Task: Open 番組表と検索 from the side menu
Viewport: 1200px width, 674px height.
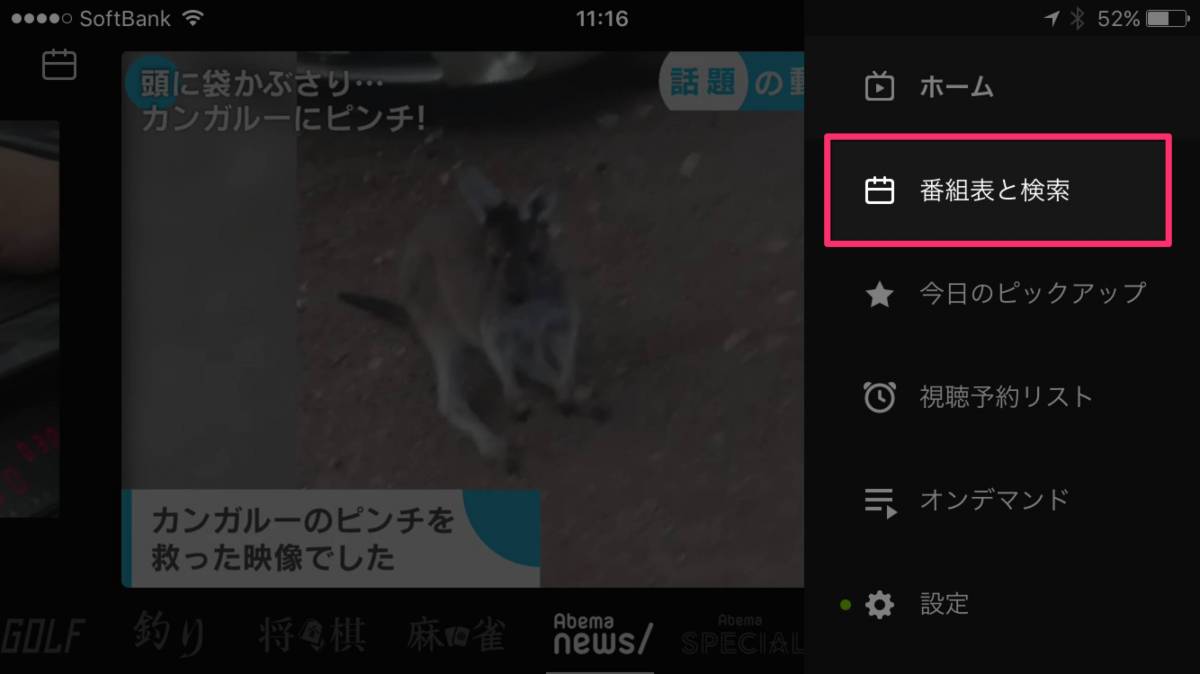Action: [x=995, y=190]
